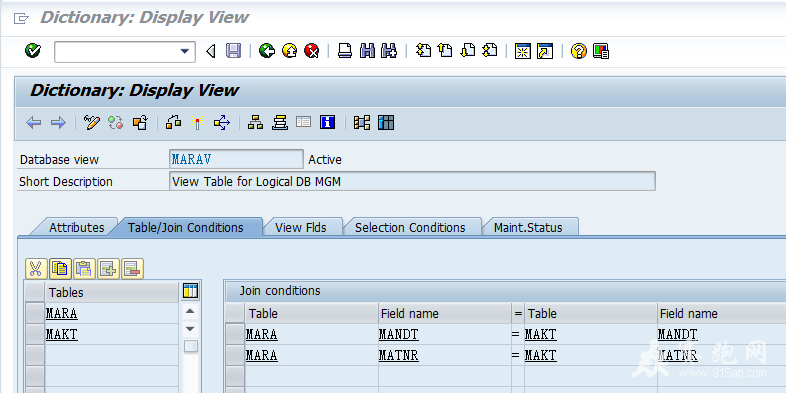Screen dimensions: 786x393
Task: Select the Table/Join Conditions tab
Action: (185, 227)
